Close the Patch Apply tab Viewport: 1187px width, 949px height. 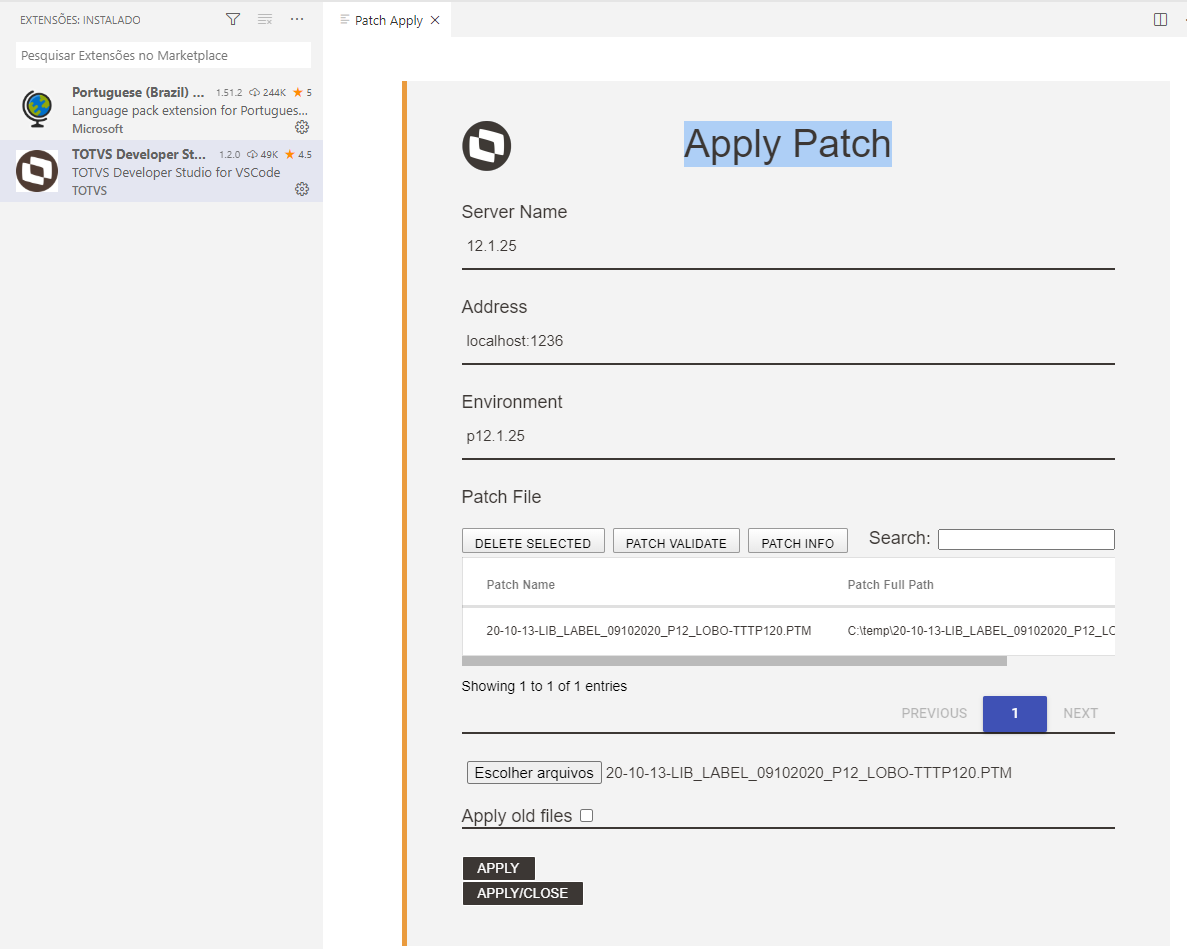[x=435, y=20]
